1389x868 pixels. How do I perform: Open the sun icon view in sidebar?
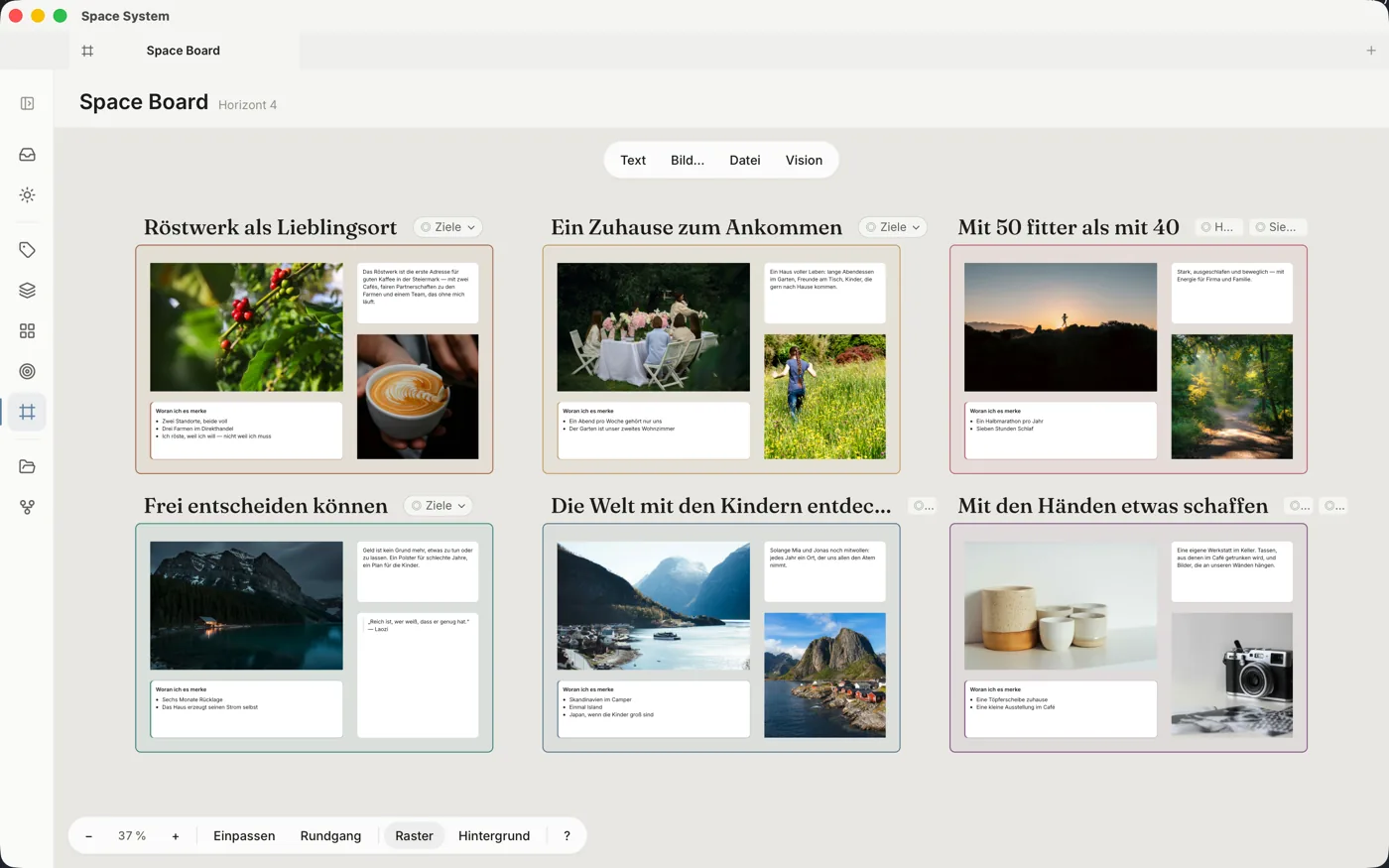pos(27,195)
